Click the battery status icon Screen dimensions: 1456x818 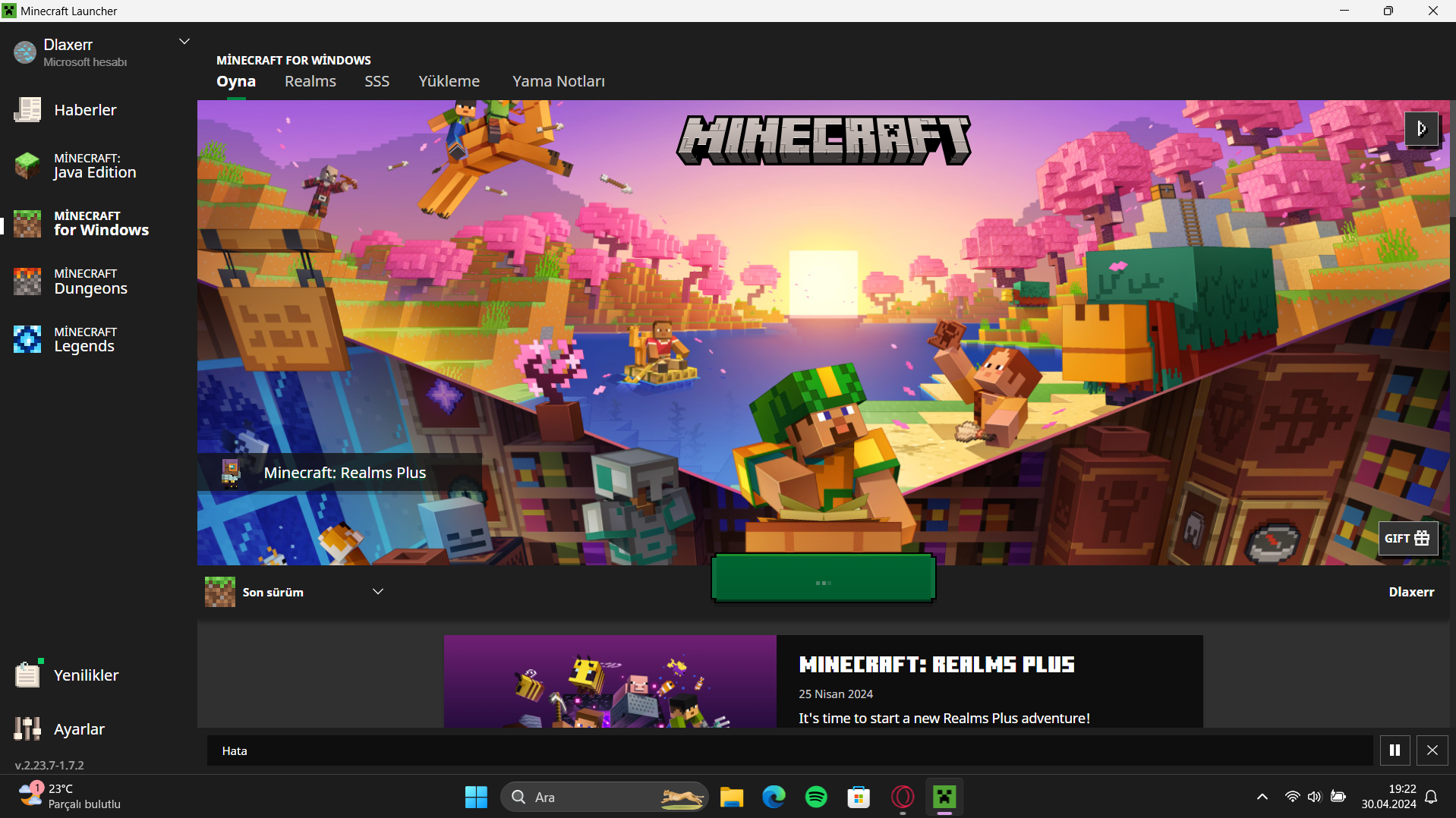point(1338,797)
